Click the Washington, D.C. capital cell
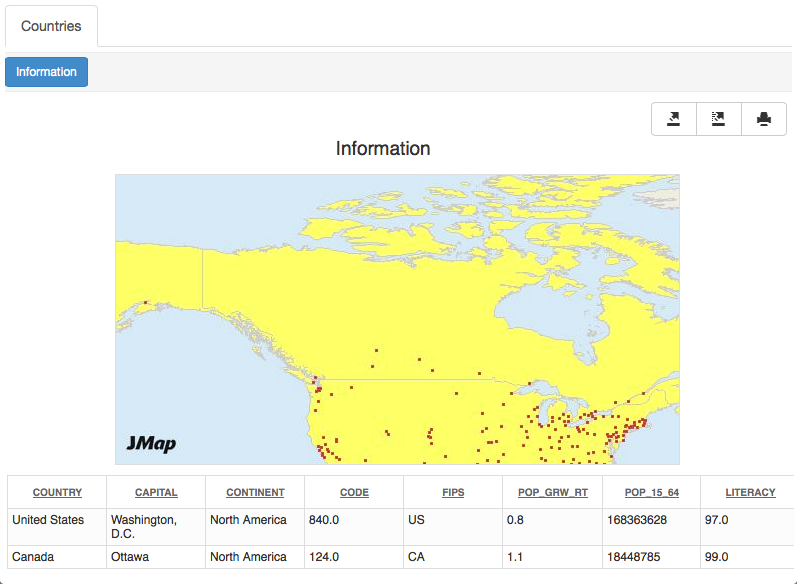The image size is (797, 584). click(x=143, y=527)
